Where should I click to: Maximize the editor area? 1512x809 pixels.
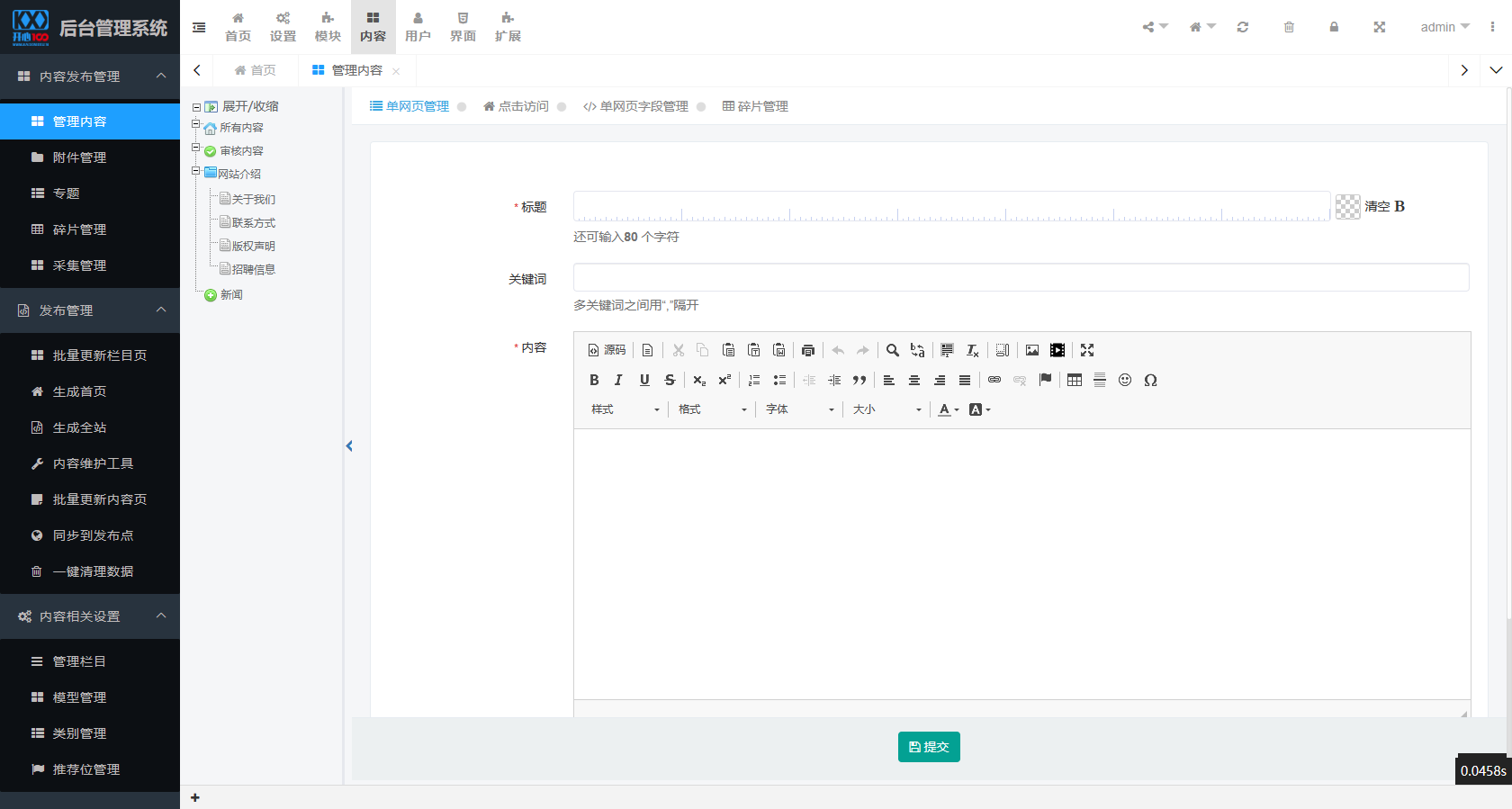pos(1087,350)
